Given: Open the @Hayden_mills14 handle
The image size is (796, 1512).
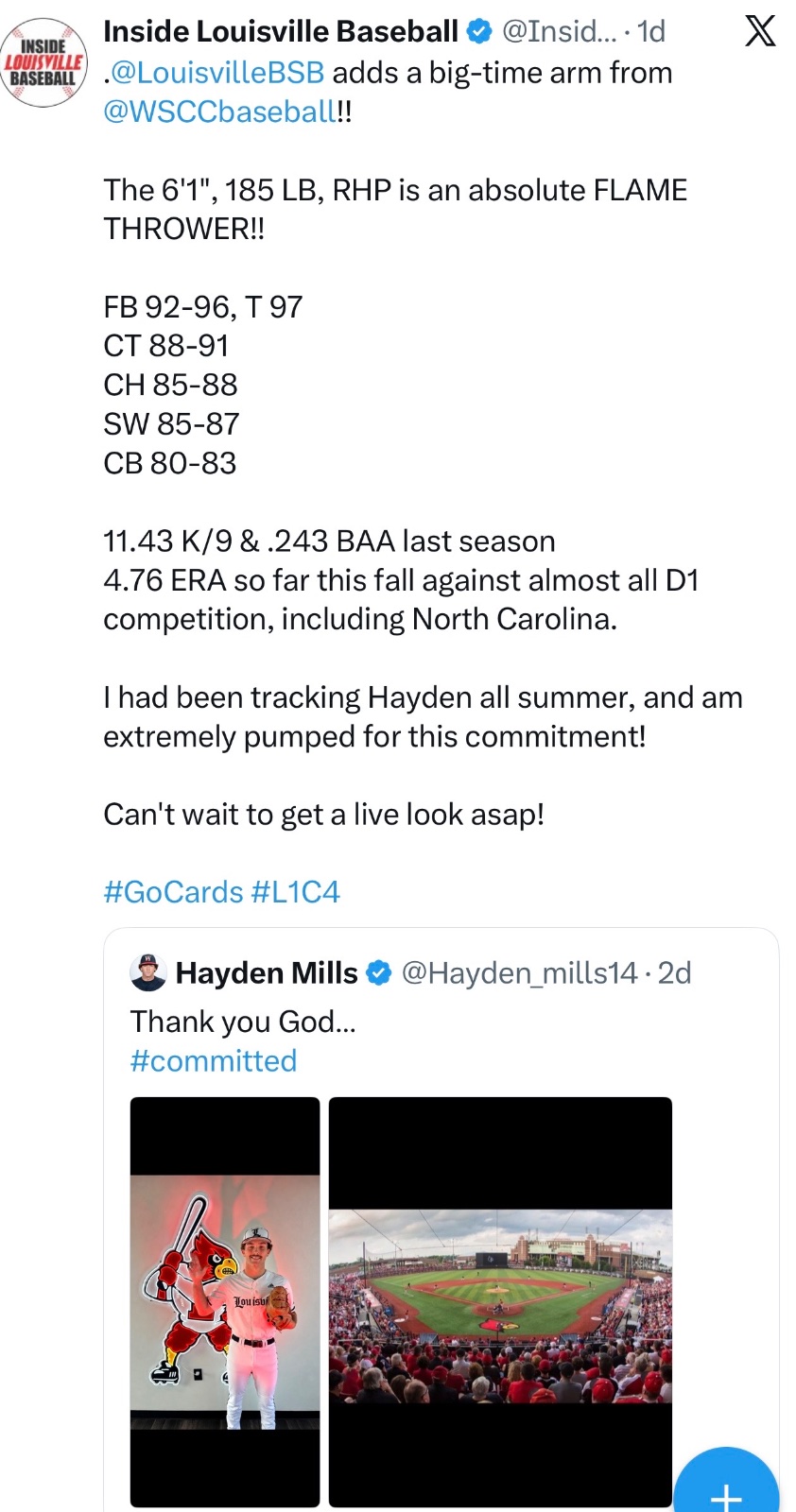Looking at the screenshot, I should click(x=519, y=972).
